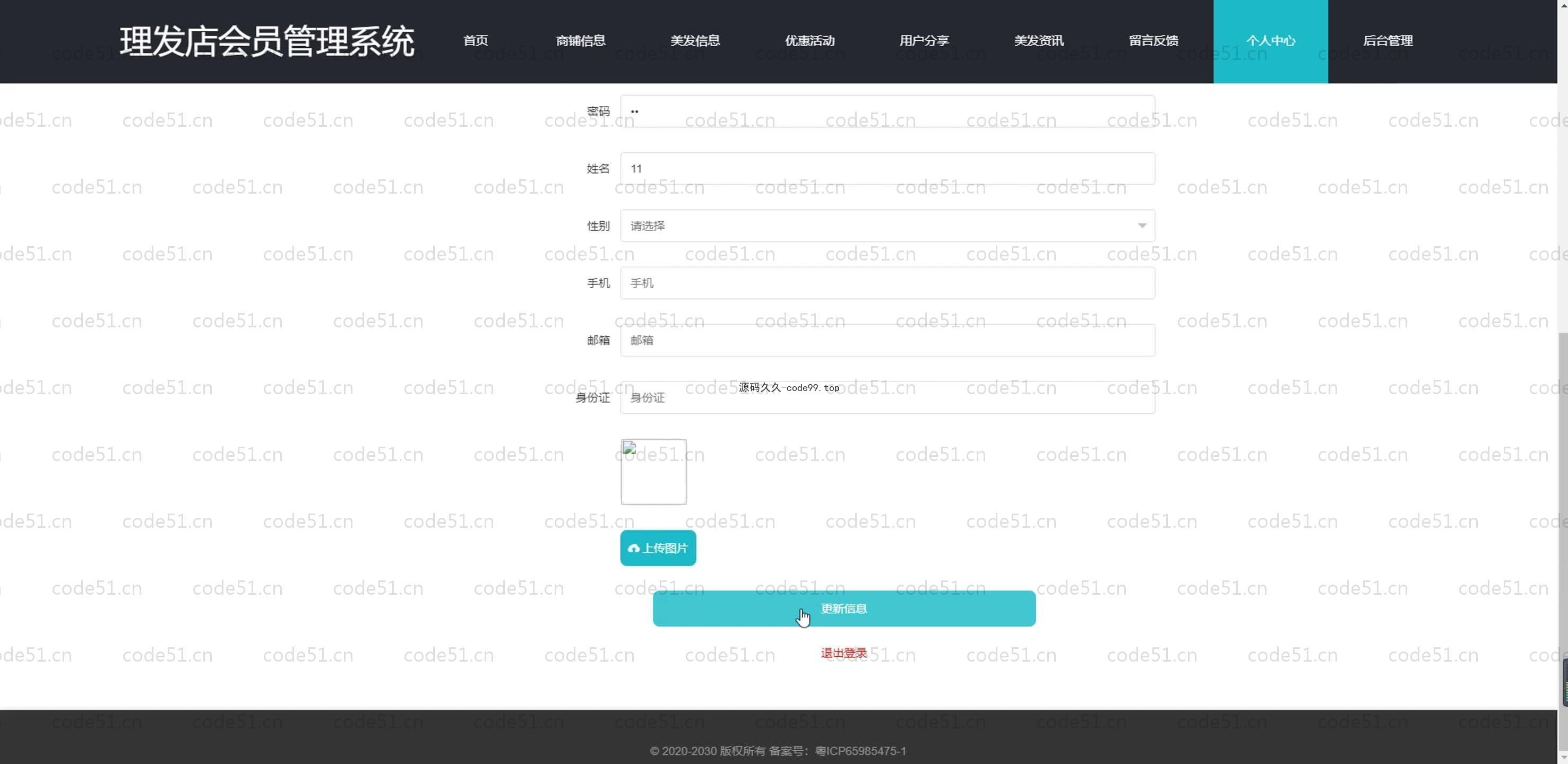Image resolution: width=1568 pixels, height=764 pixels.
Task: Go to 后台管理
Action: 1388,41
